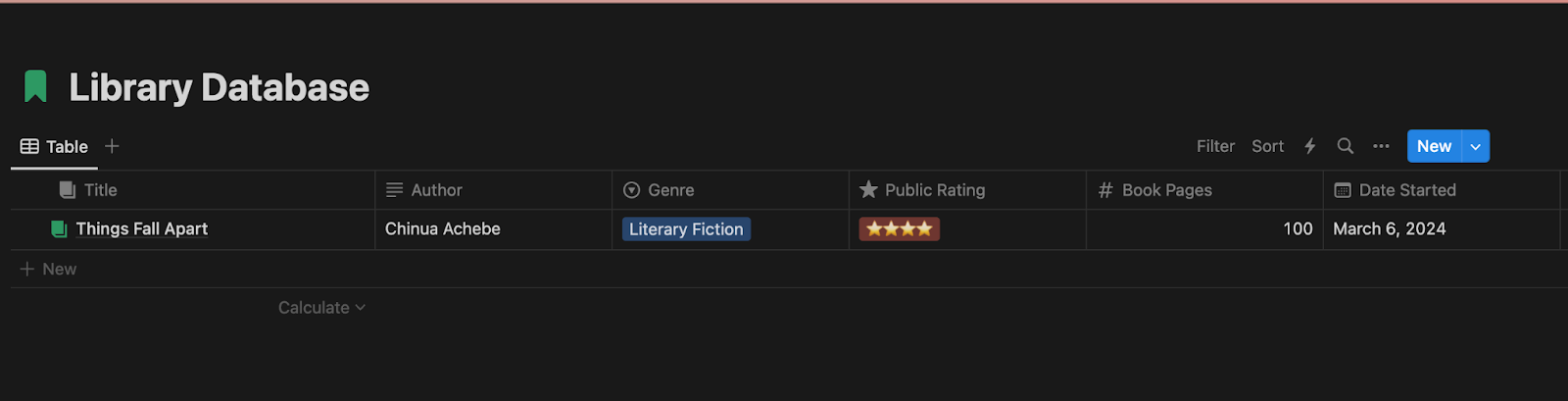Select the Literary Fiction genre tag
Viewport: 1568px width, 401px height.
(686, 229)
